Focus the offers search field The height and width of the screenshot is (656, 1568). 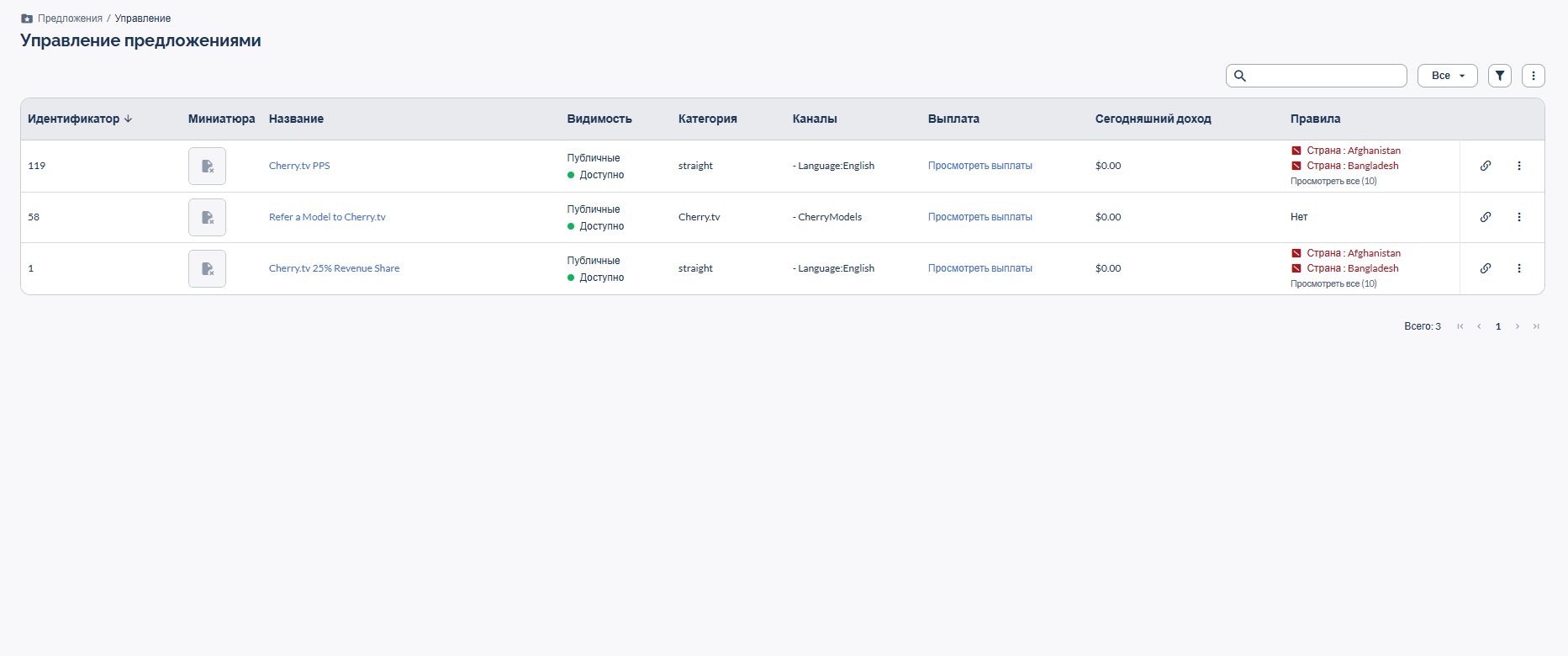click(x=1317, y=76)
